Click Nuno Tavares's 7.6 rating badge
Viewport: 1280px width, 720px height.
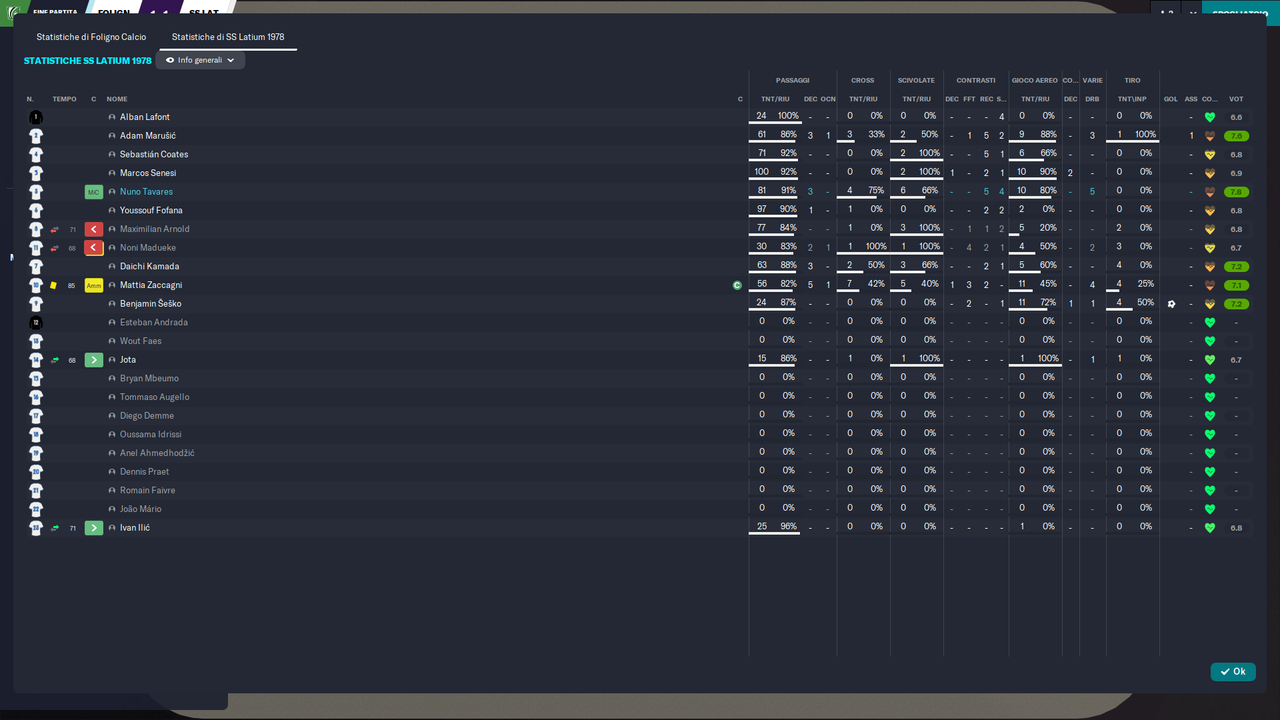click(x=1236, y=192)
